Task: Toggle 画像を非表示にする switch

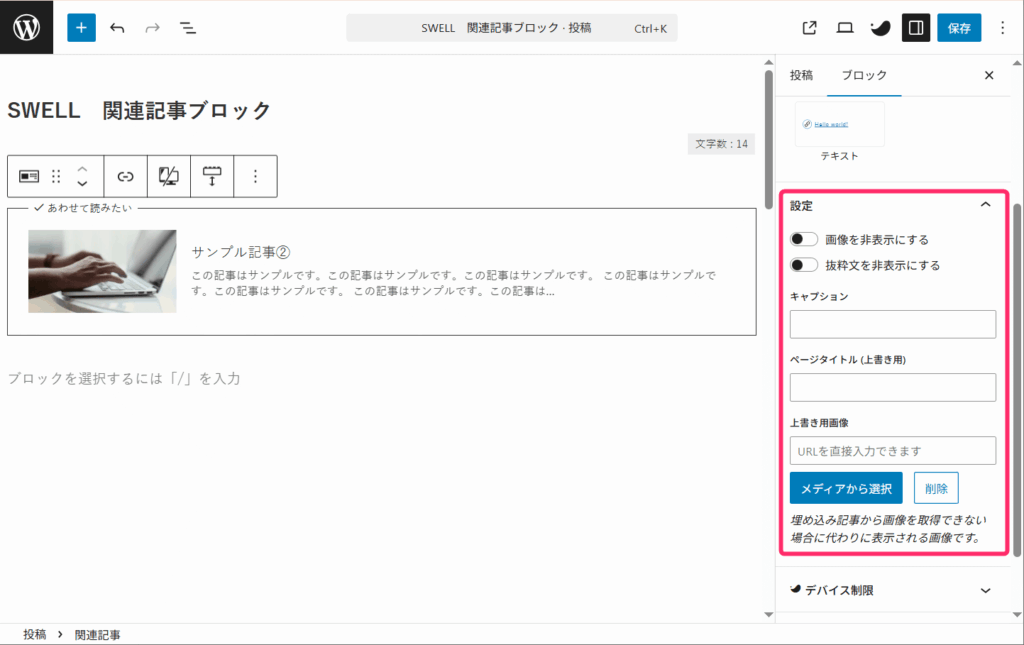Action: (x=803, y=240)
